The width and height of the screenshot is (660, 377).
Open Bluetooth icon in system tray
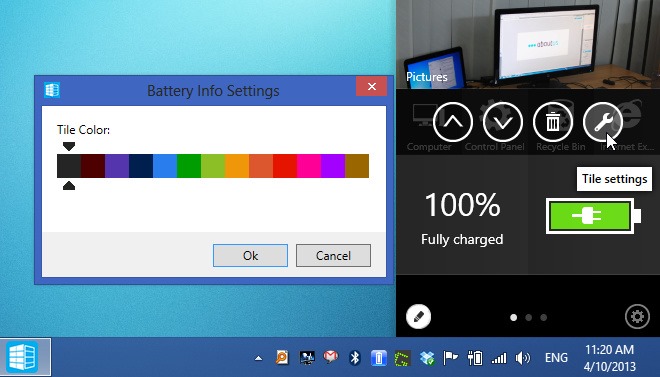pos(355,358)
